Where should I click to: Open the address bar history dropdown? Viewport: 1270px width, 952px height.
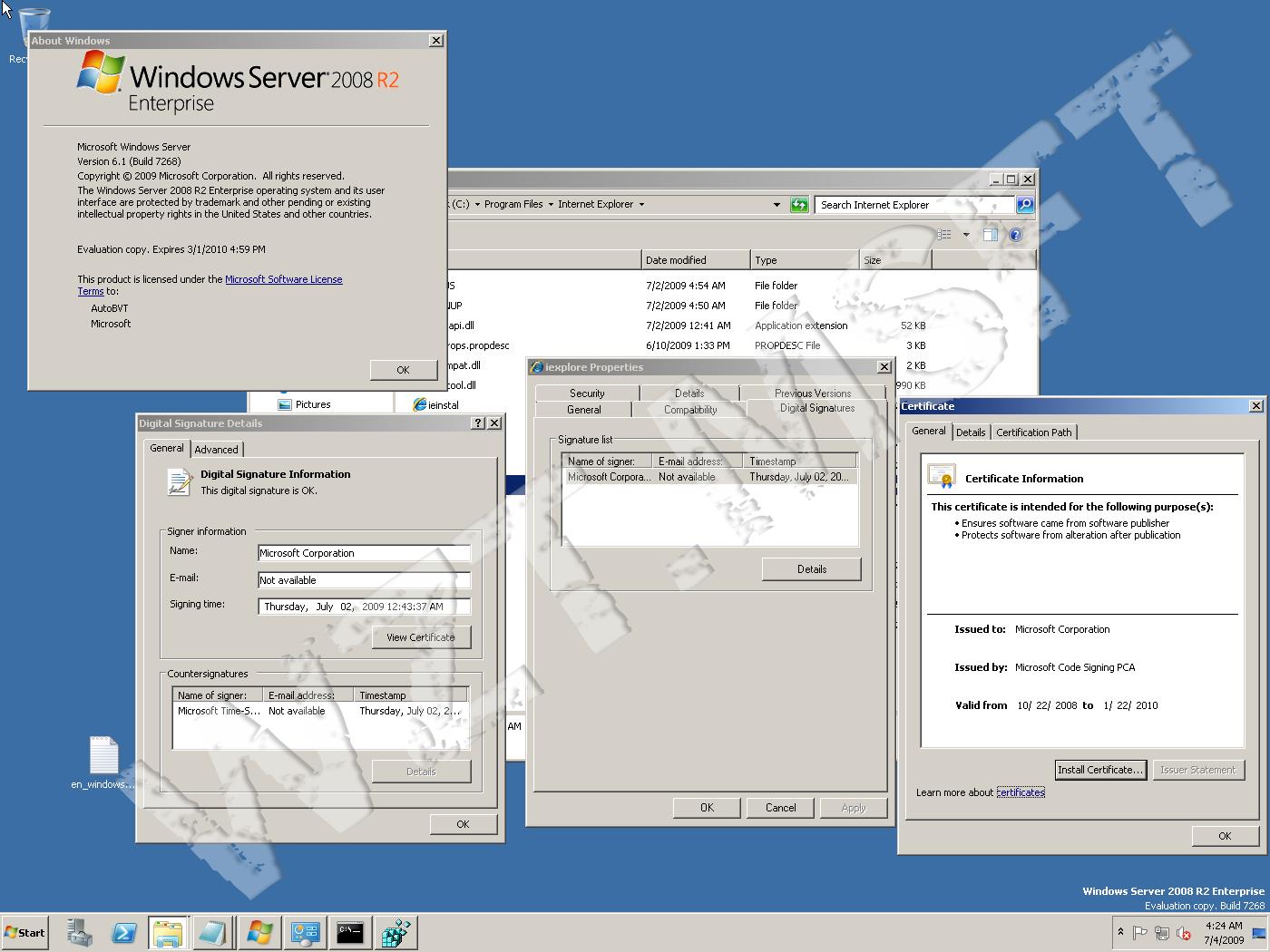(x=777, y=205)
